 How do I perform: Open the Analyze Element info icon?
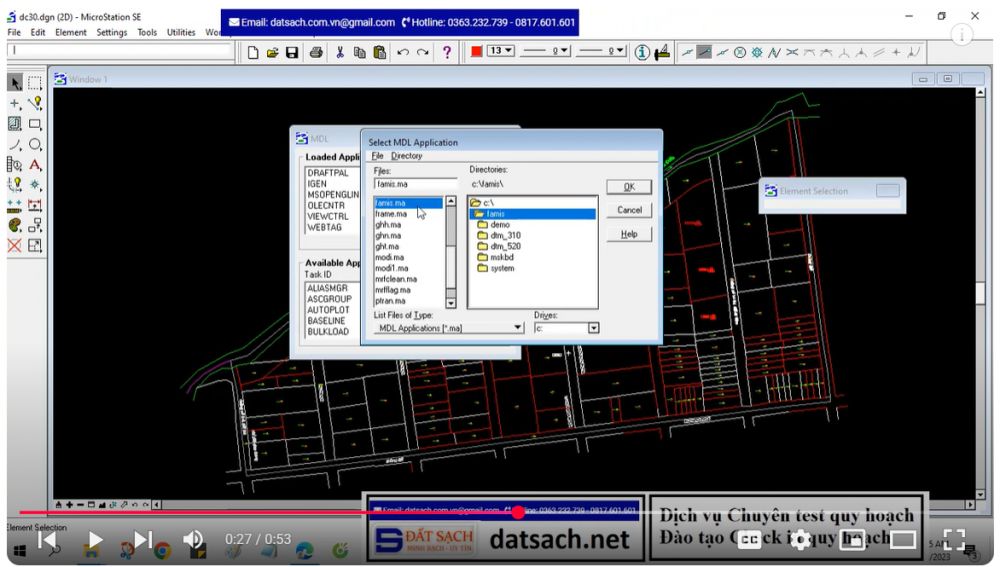(642, 53)
